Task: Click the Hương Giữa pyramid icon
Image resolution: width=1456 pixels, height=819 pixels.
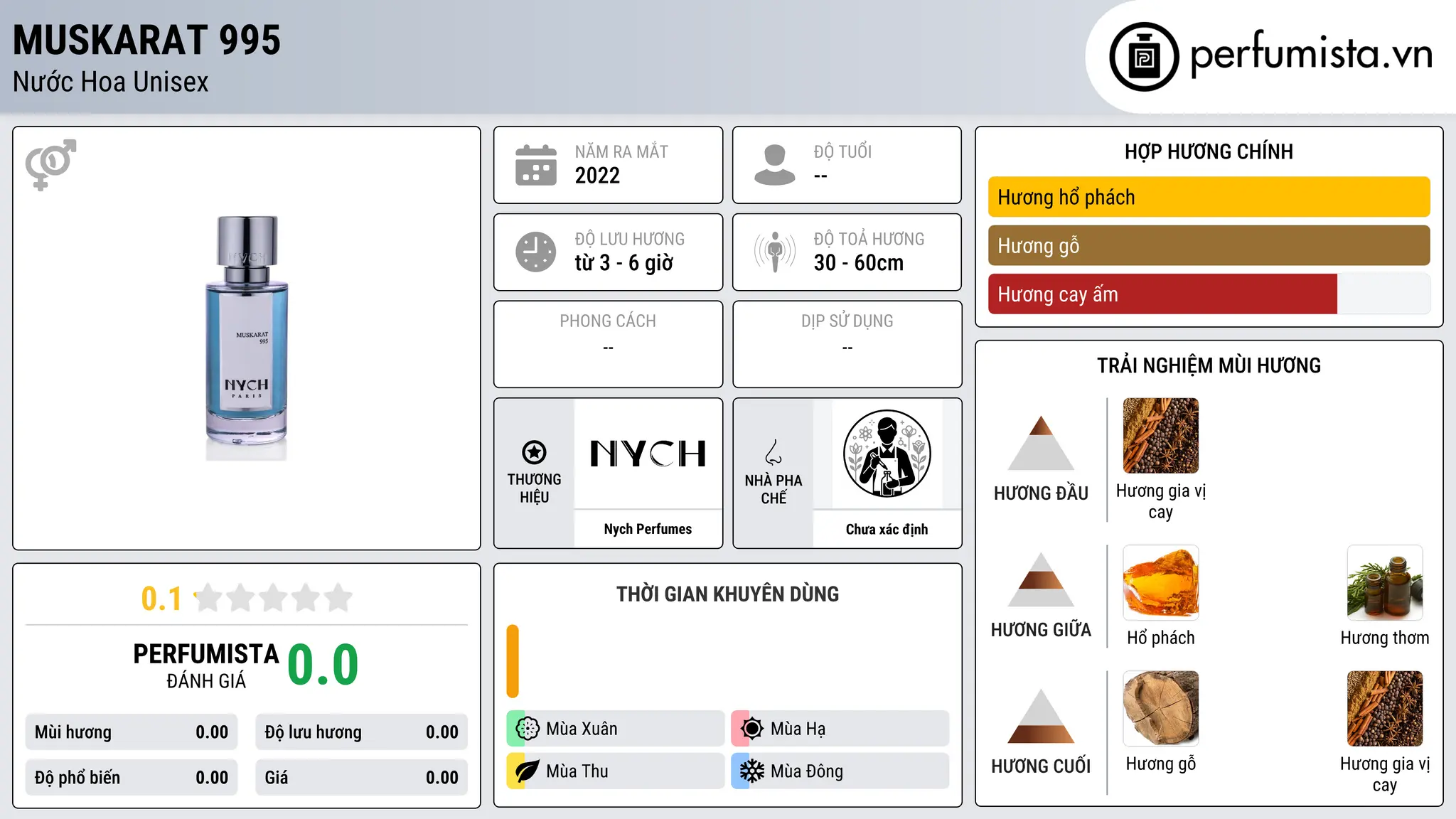Action: pos(1041,579)
